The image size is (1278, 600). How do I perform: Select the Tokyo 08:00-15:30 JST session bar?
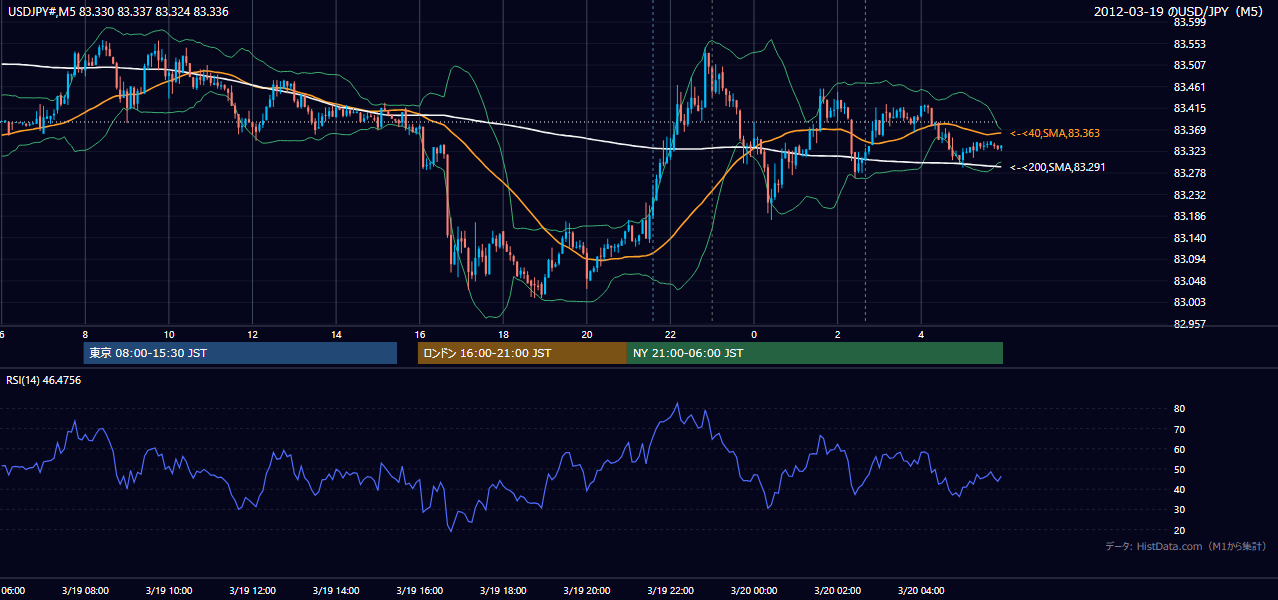point(240,353)
